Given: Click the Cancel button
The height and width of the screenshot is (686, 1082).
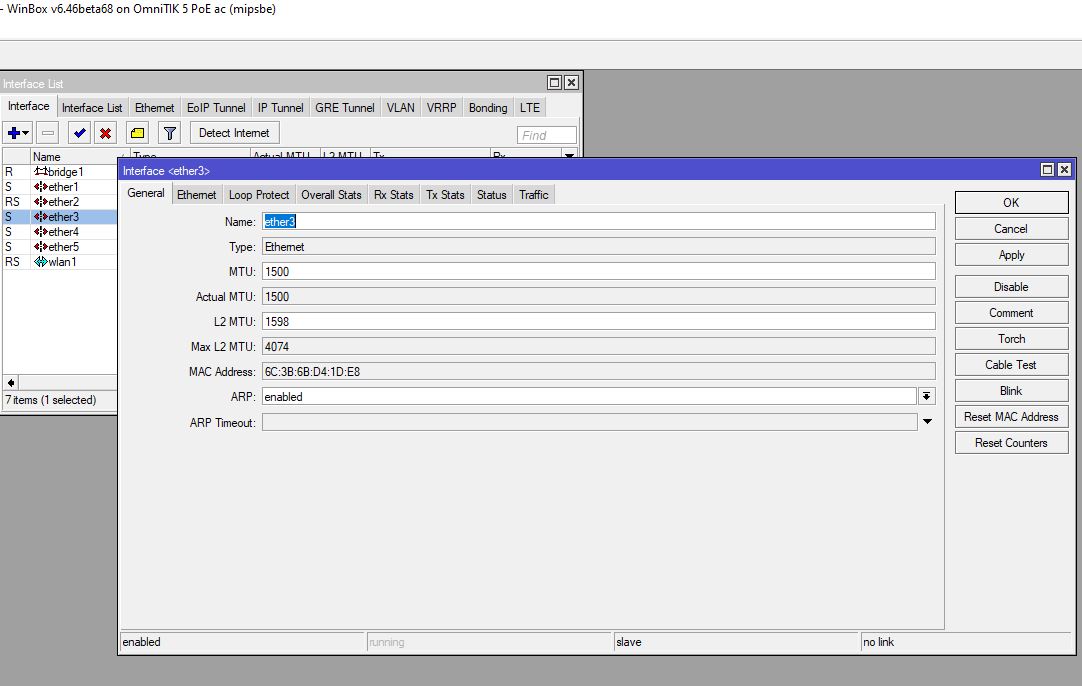Looking at the screenshot, I should (1011, 229).
